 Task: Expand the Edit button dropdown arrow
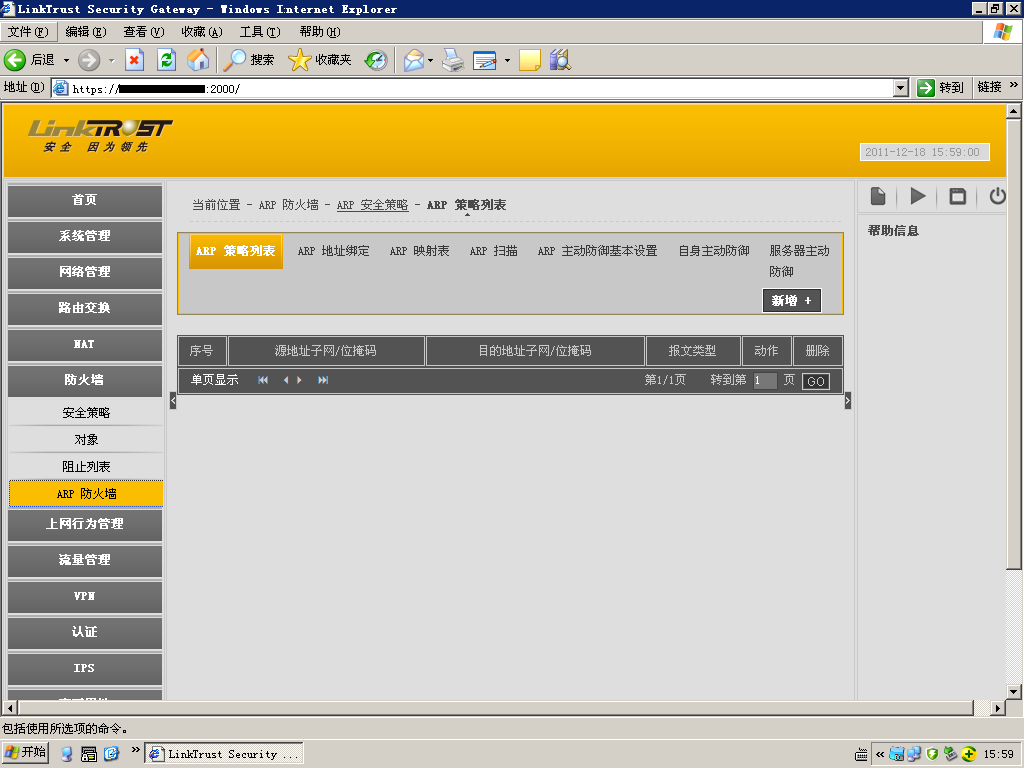click(507, 60)
